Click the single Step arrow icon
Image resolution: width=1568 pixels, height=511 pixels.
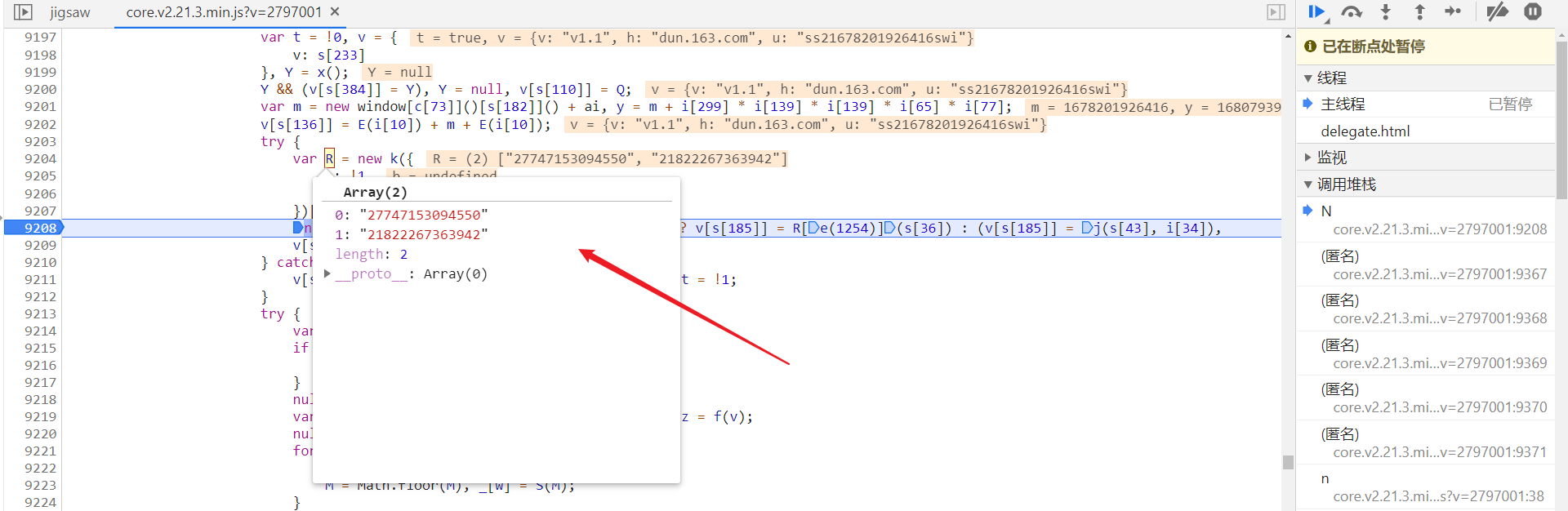tap(1453, 11)
